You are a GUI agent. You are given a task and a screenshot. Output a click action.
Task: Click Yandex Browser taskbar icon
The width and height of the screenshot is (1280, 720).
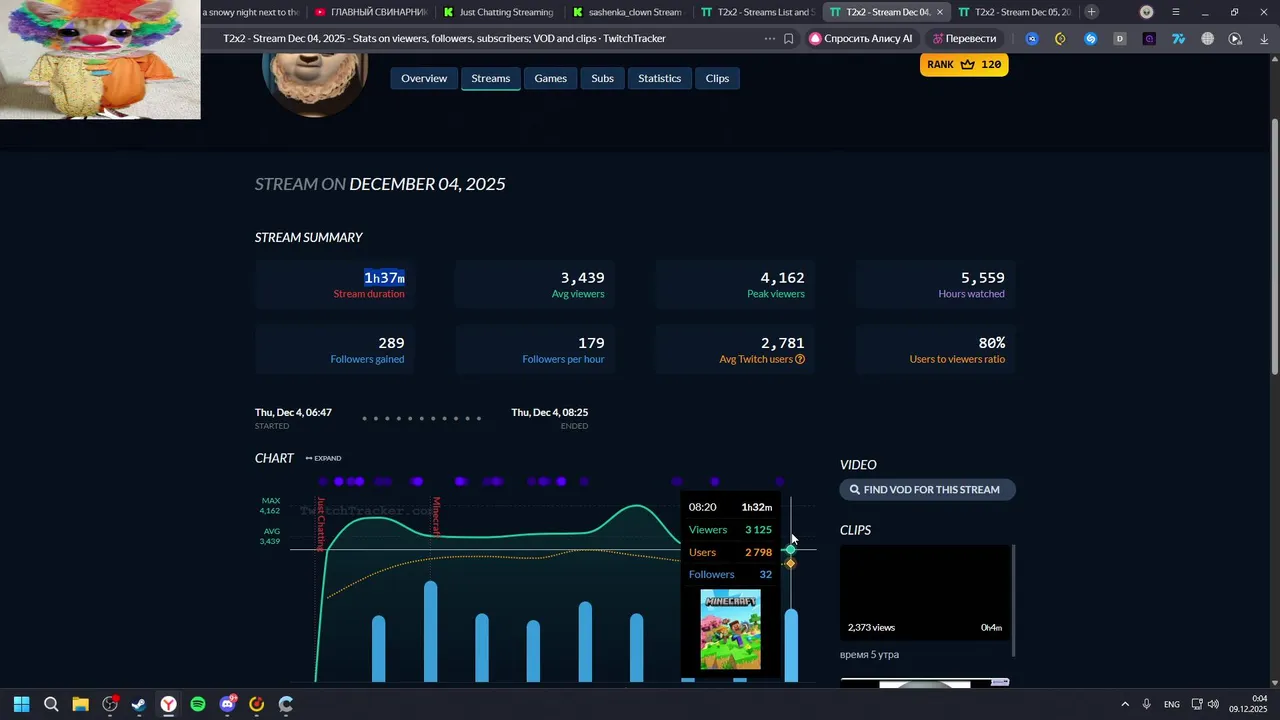[168, 704]
